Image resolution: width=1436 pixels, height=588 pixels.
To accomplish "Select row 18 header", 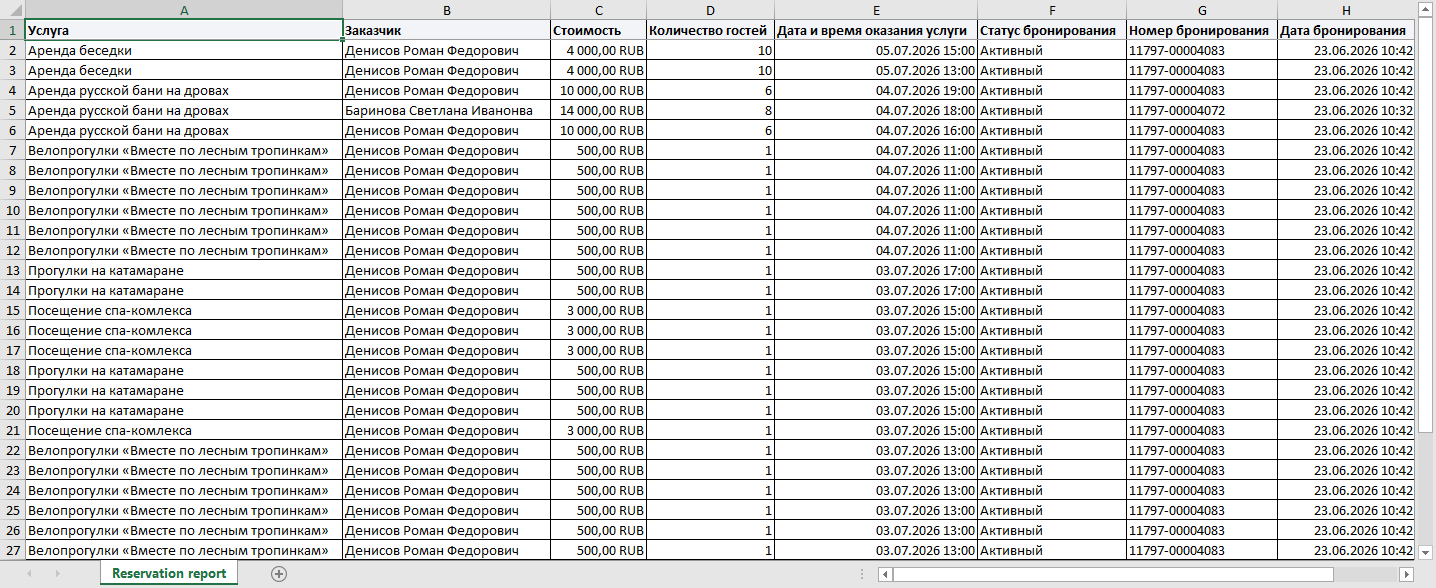I will click(12, 370).
